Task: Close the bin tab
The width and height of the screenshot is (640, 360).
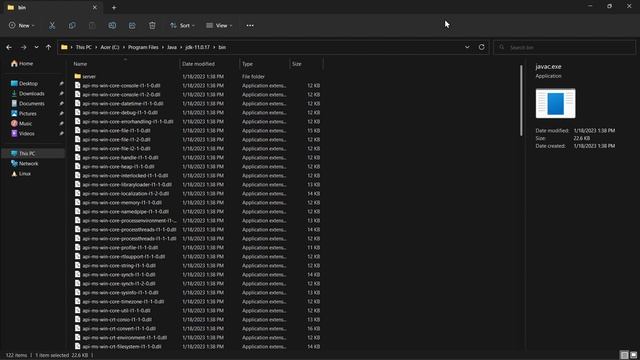Action: click(95, 7)
